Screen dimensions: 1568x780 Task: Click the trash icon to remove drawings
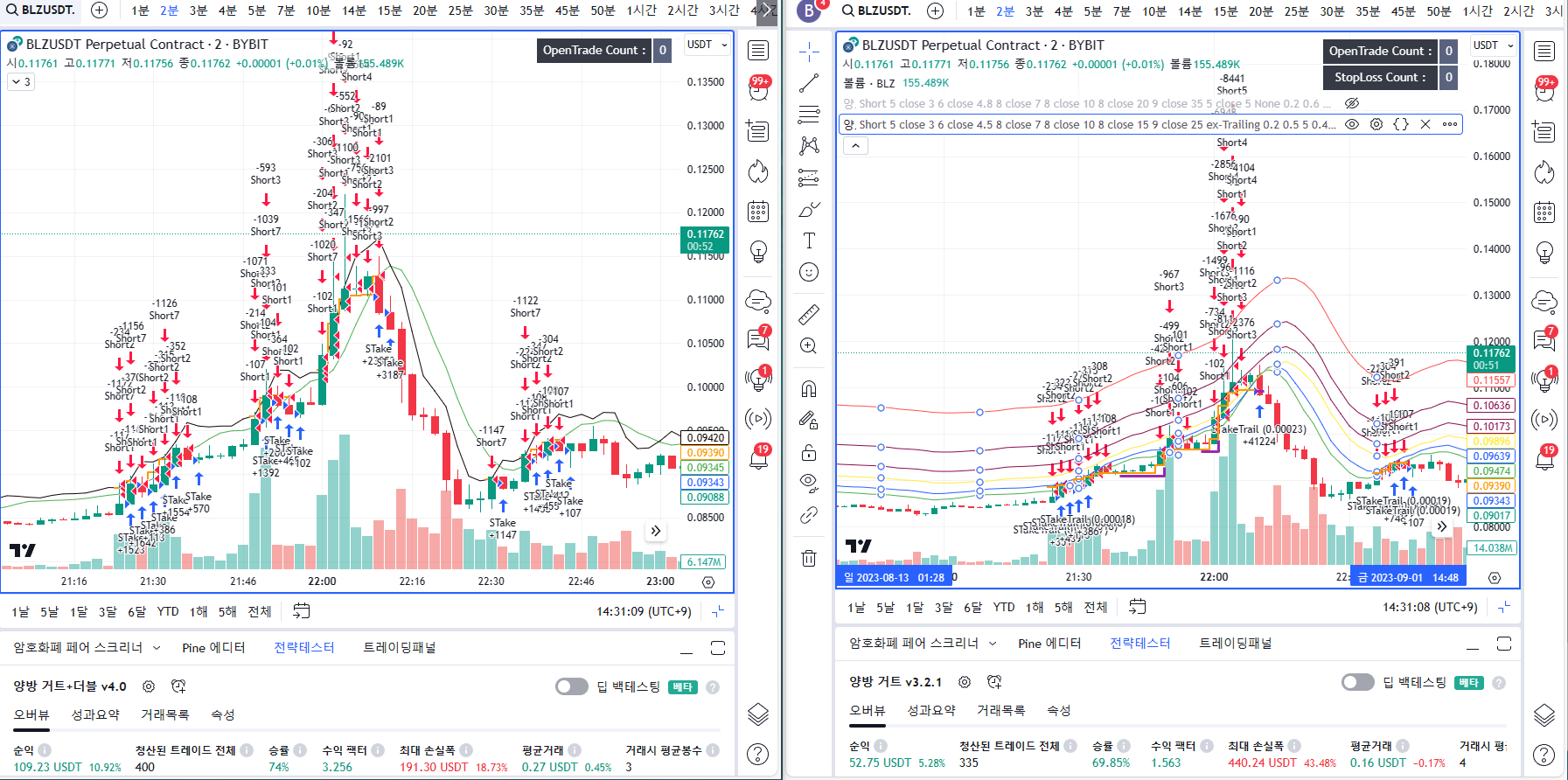pos(809,557)
